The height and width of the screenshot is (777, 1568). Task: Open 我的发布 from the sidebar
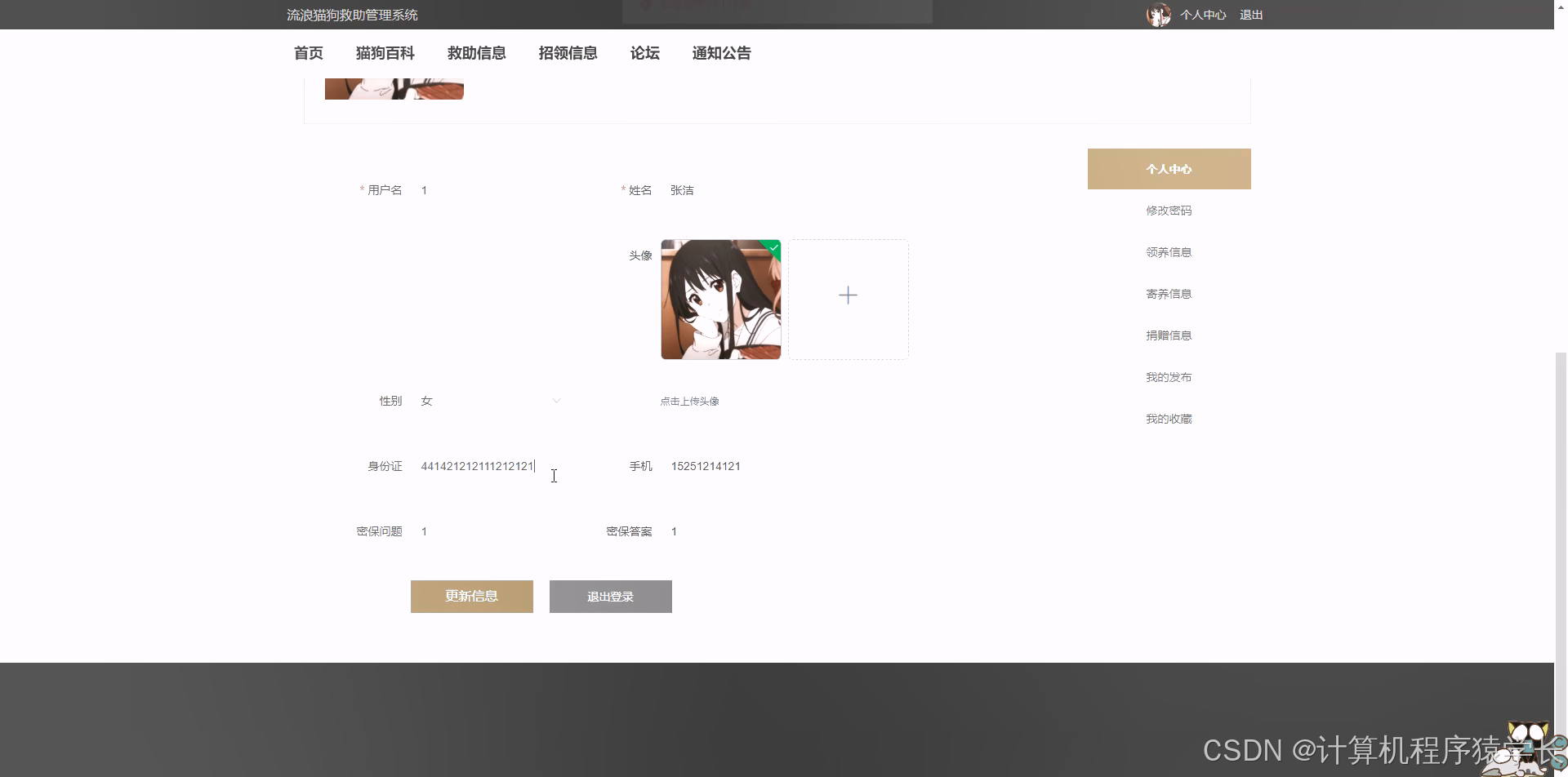pos(1168,376)
